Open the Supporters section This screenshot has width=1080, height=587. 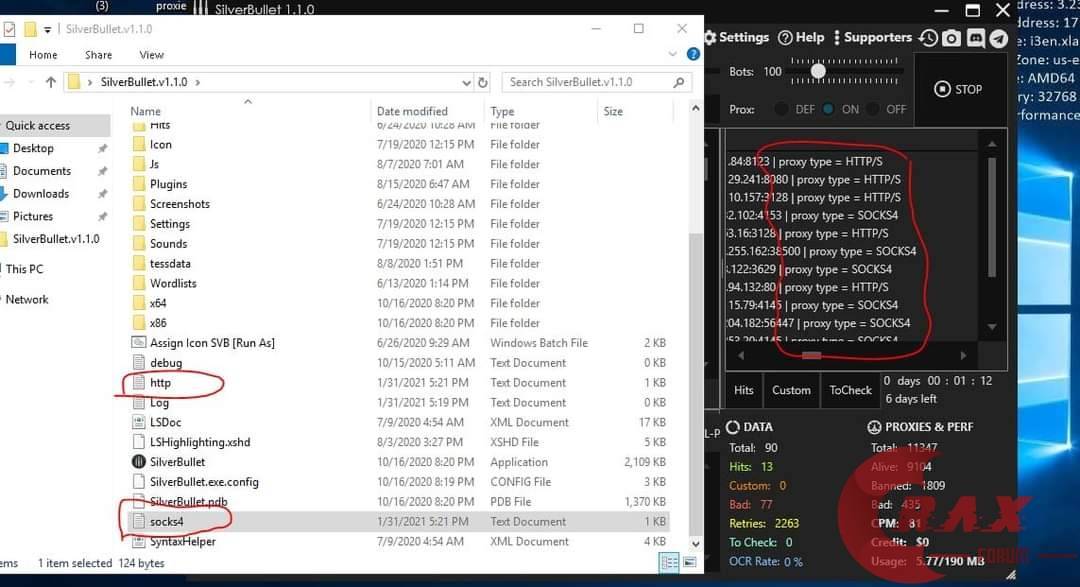click(872, 37)
